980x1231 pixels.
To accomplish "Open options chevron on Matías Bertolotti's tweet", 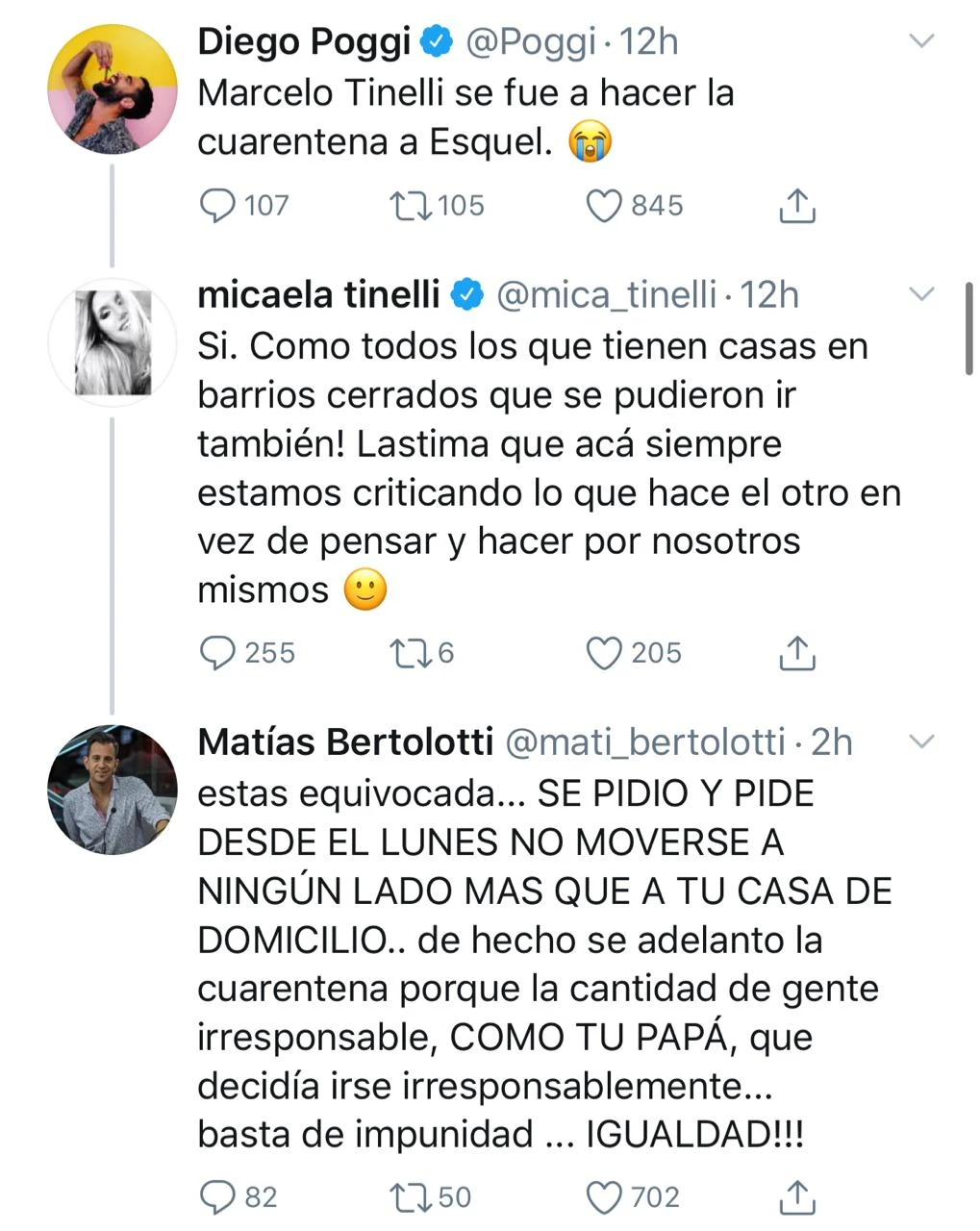I will pyautogui.click(x=921, y=741).
